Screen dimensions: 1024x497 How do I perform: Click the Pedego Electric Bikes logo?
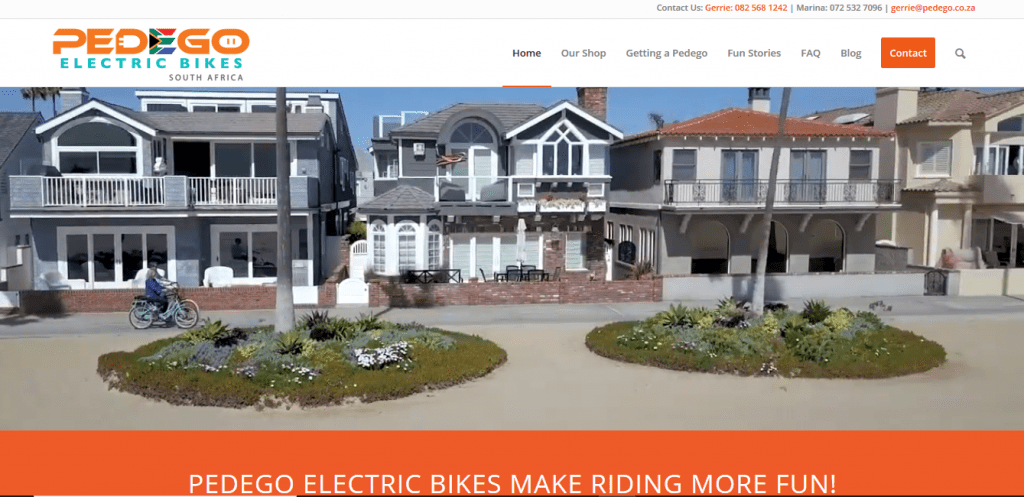[x=151, y=55]
